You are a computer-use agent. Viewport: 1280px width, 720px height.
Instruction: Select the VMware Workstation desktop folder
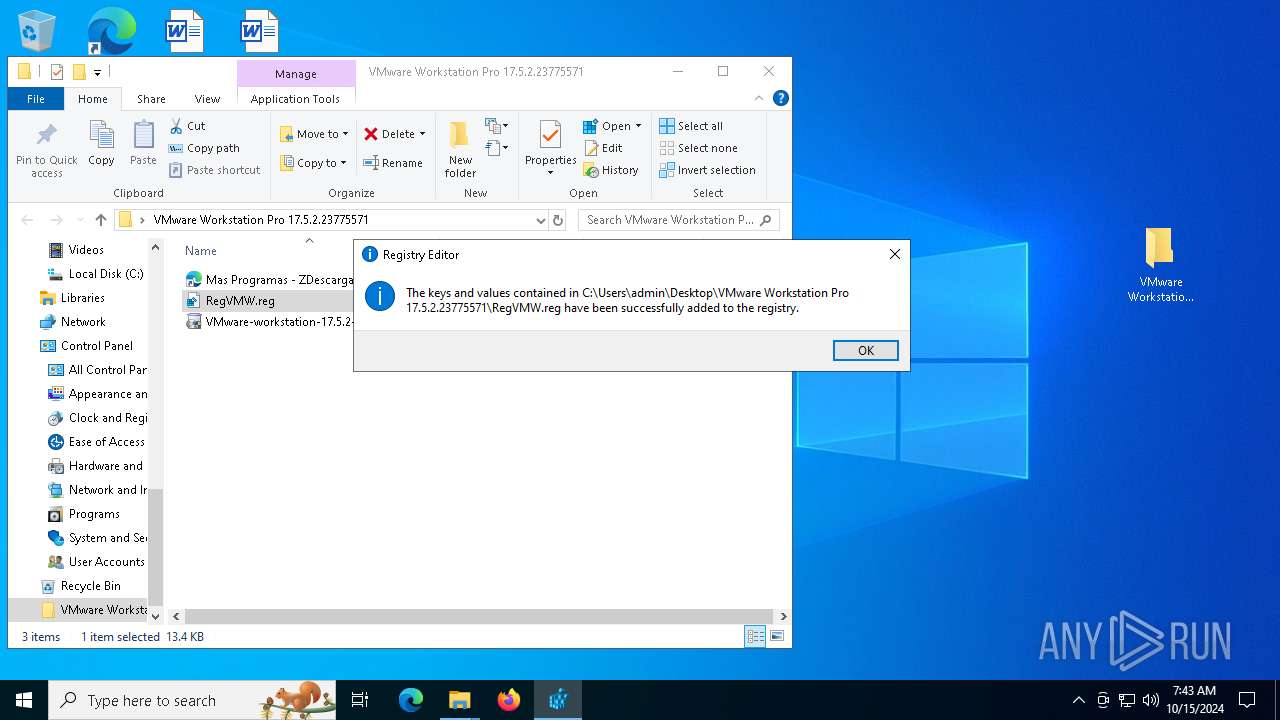tap(1160, 264)
